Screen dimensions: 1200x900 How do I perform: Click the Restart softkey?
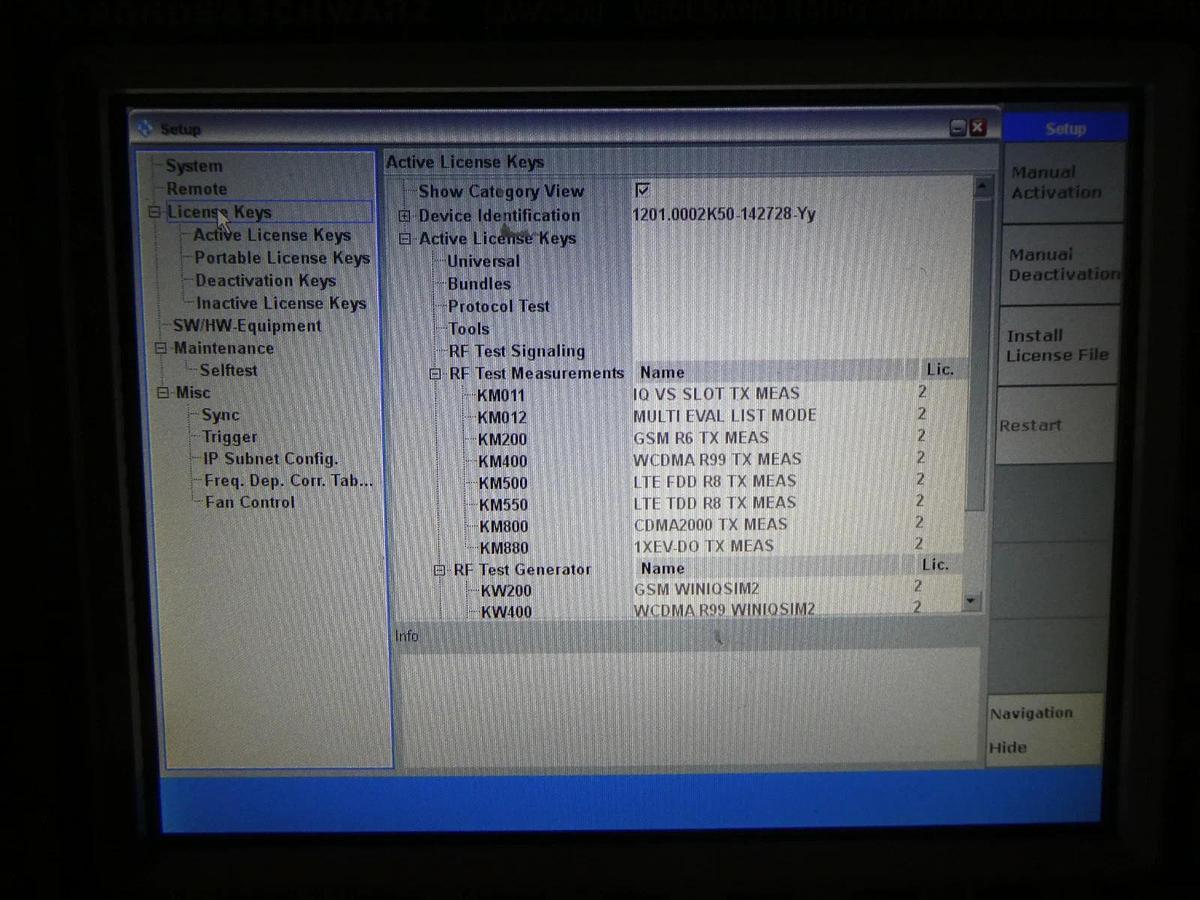click(1056, 425)
